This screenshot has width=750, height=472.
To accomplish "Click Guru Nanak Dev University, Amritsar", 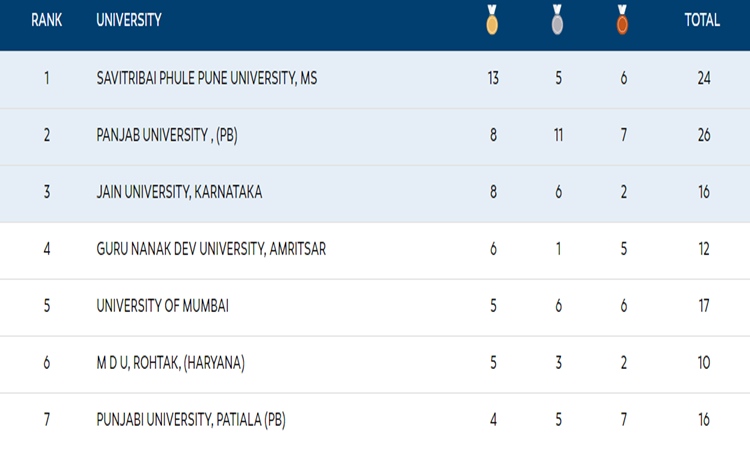I will 211,249.
